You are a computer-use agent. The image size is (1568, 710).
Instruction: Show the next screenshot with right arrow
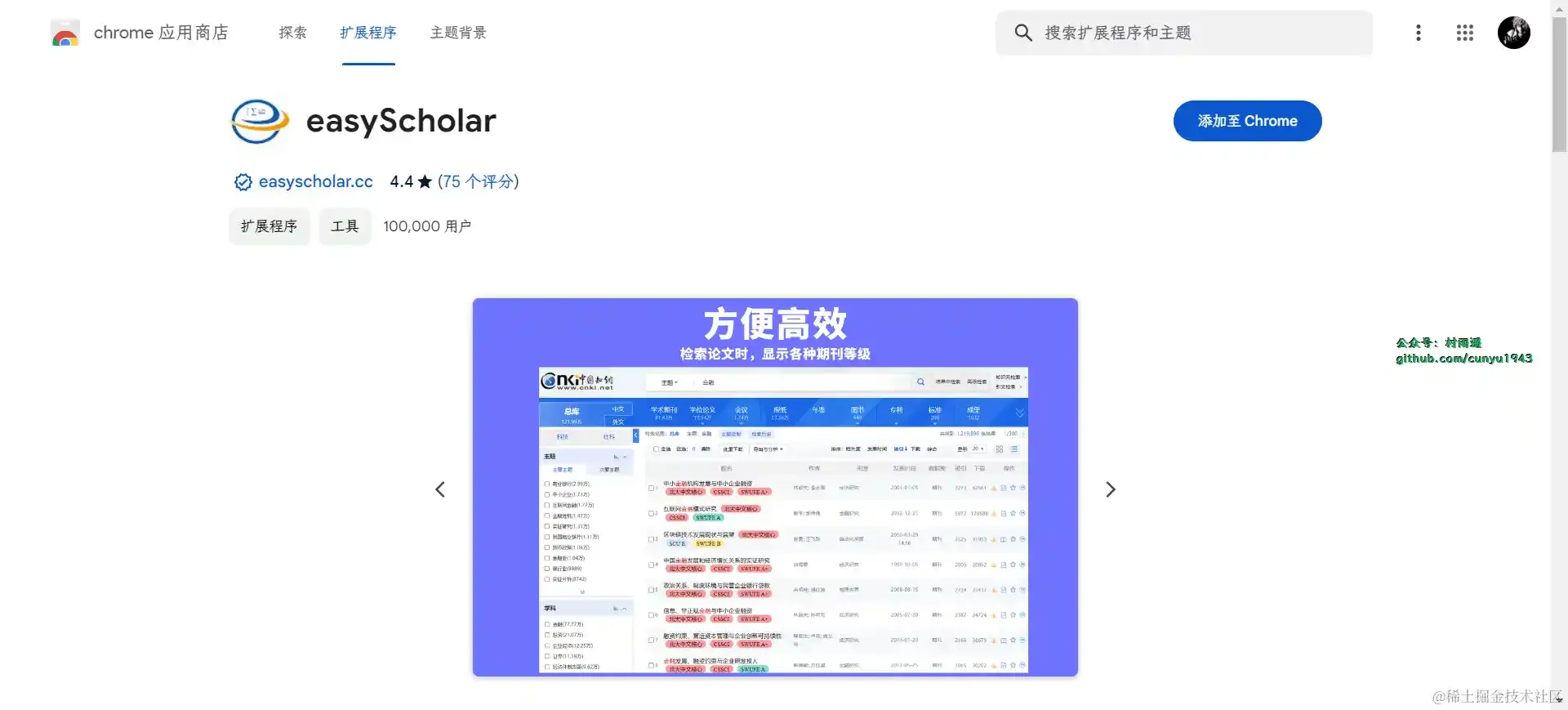coord(1111,489)
